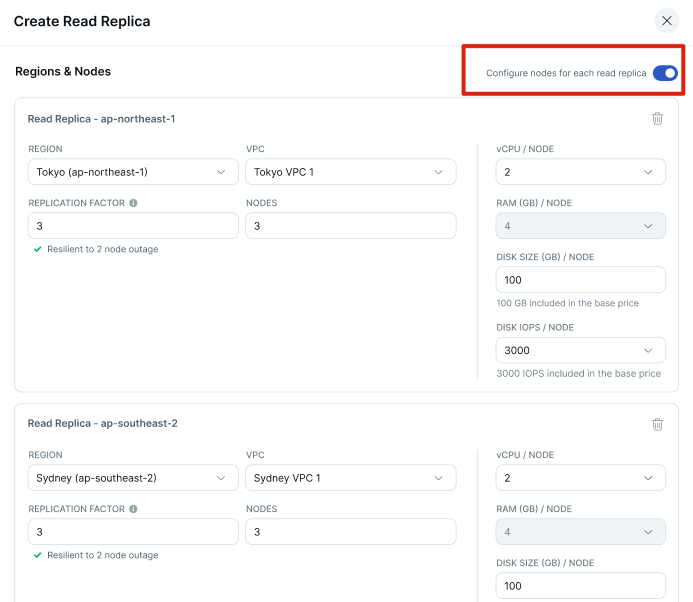This screenshot has height=602, width=693.
Task: Focus the Nodes field for Sydney replica
Action: pos(350,532)
